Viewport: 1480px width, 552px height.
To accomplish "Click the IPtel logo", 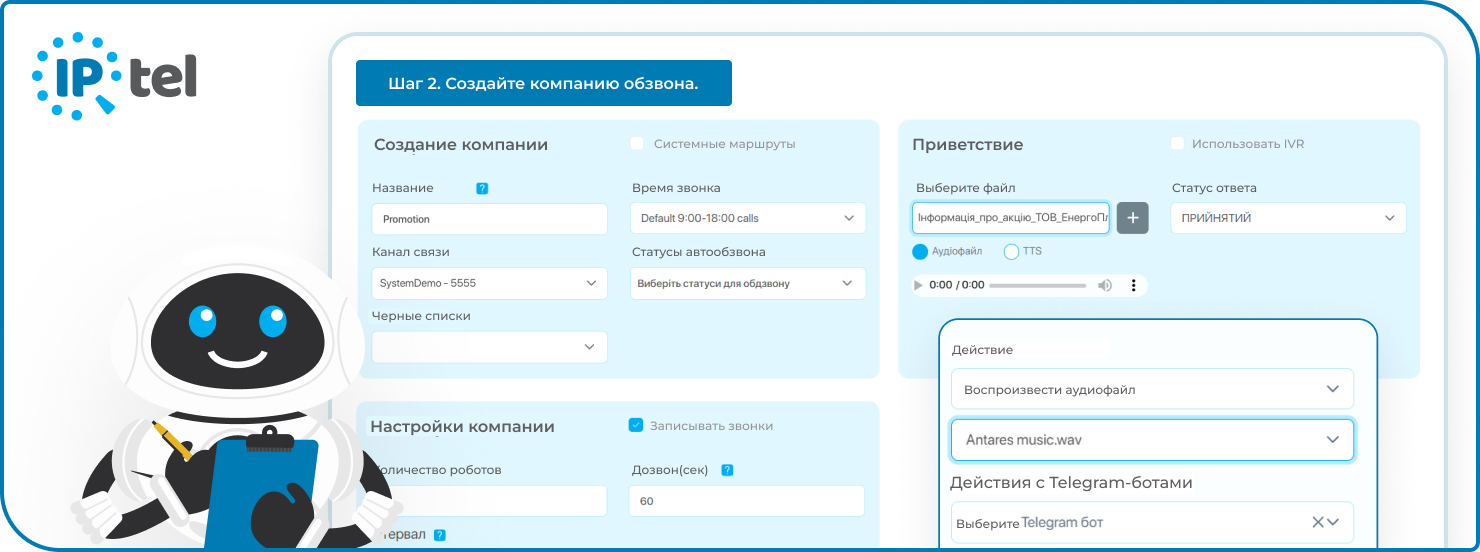I will point(114,77).
